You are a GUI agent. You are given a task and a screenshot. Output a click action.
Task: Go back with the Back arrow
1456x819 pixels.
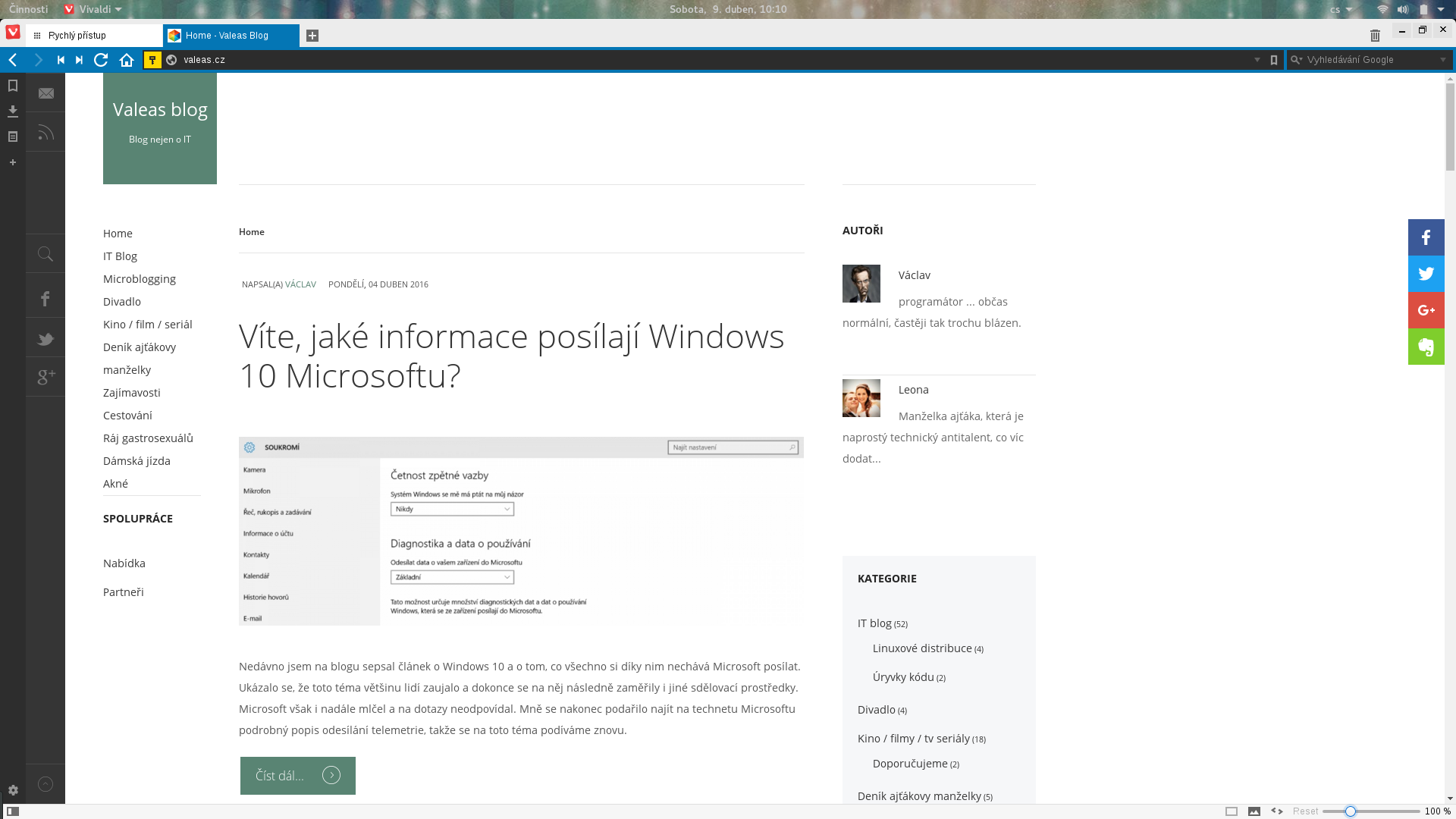(13, 60)
